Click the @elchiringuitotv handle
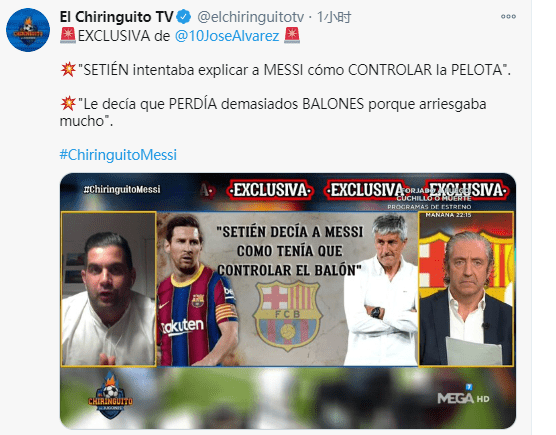 pyautogui.click(x=250, y=17)
